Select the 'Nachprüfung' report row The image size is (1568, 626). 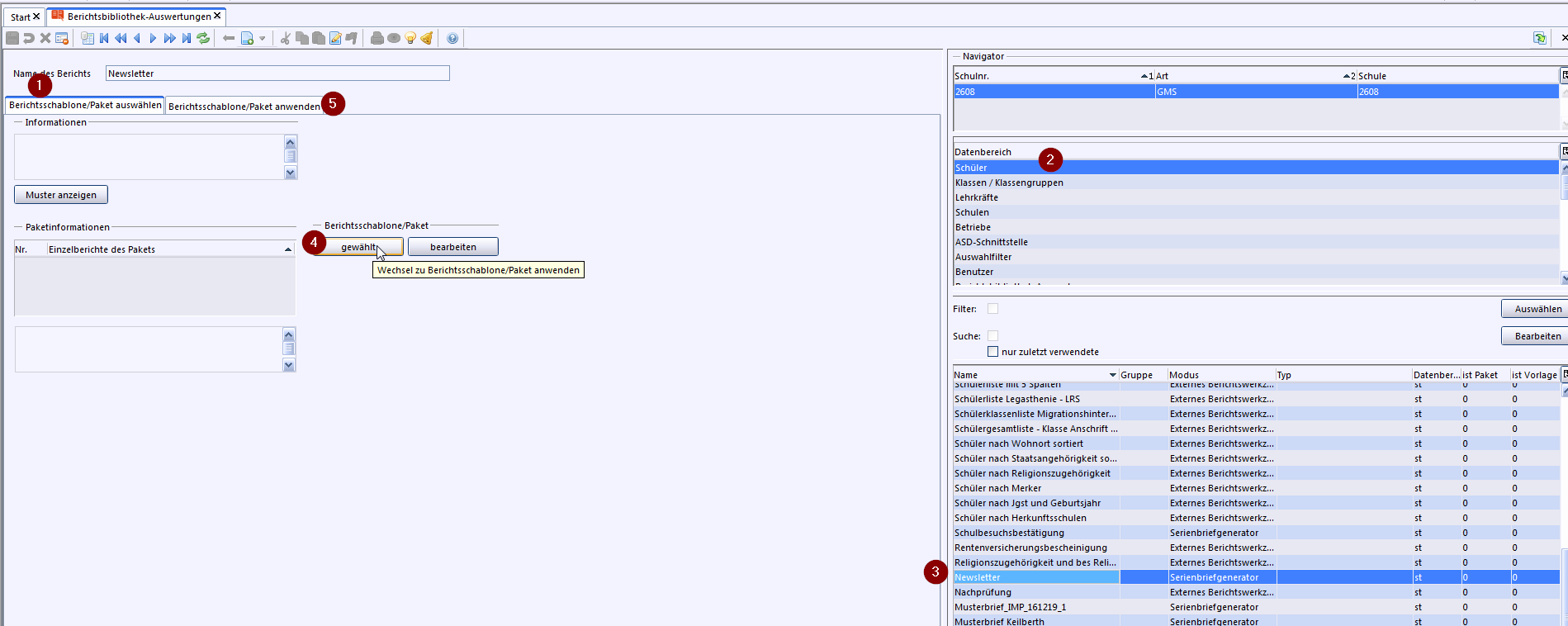[1256, 592]
